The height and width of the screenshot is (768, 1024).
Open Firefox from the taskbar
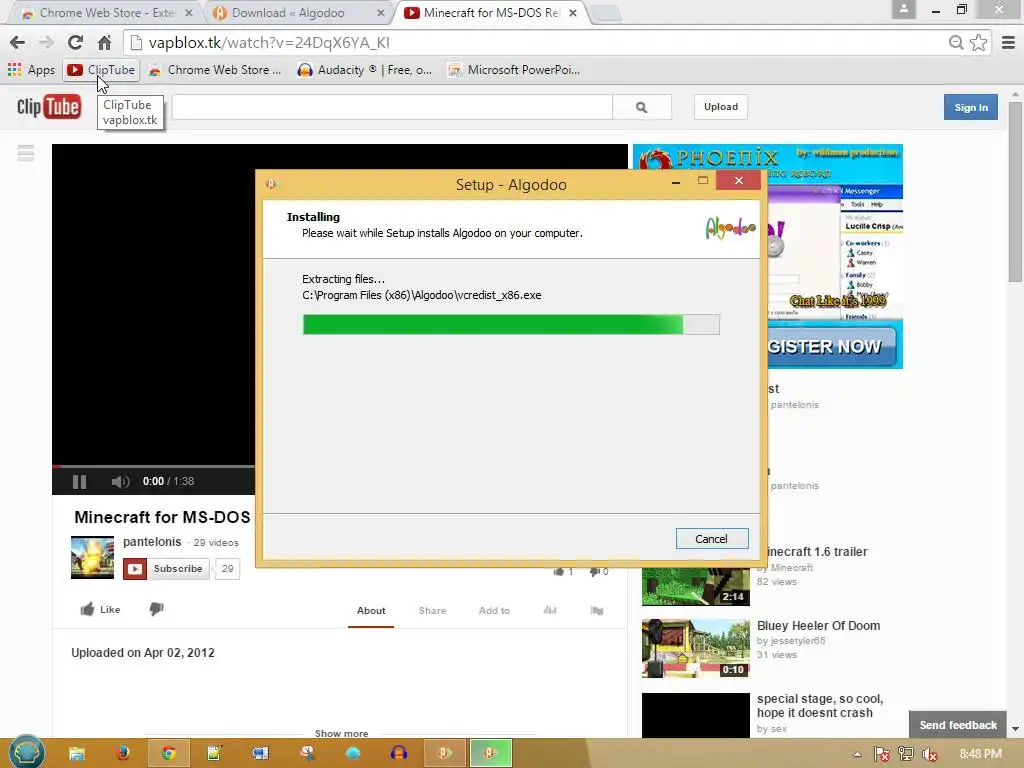[x=123, y=754]
